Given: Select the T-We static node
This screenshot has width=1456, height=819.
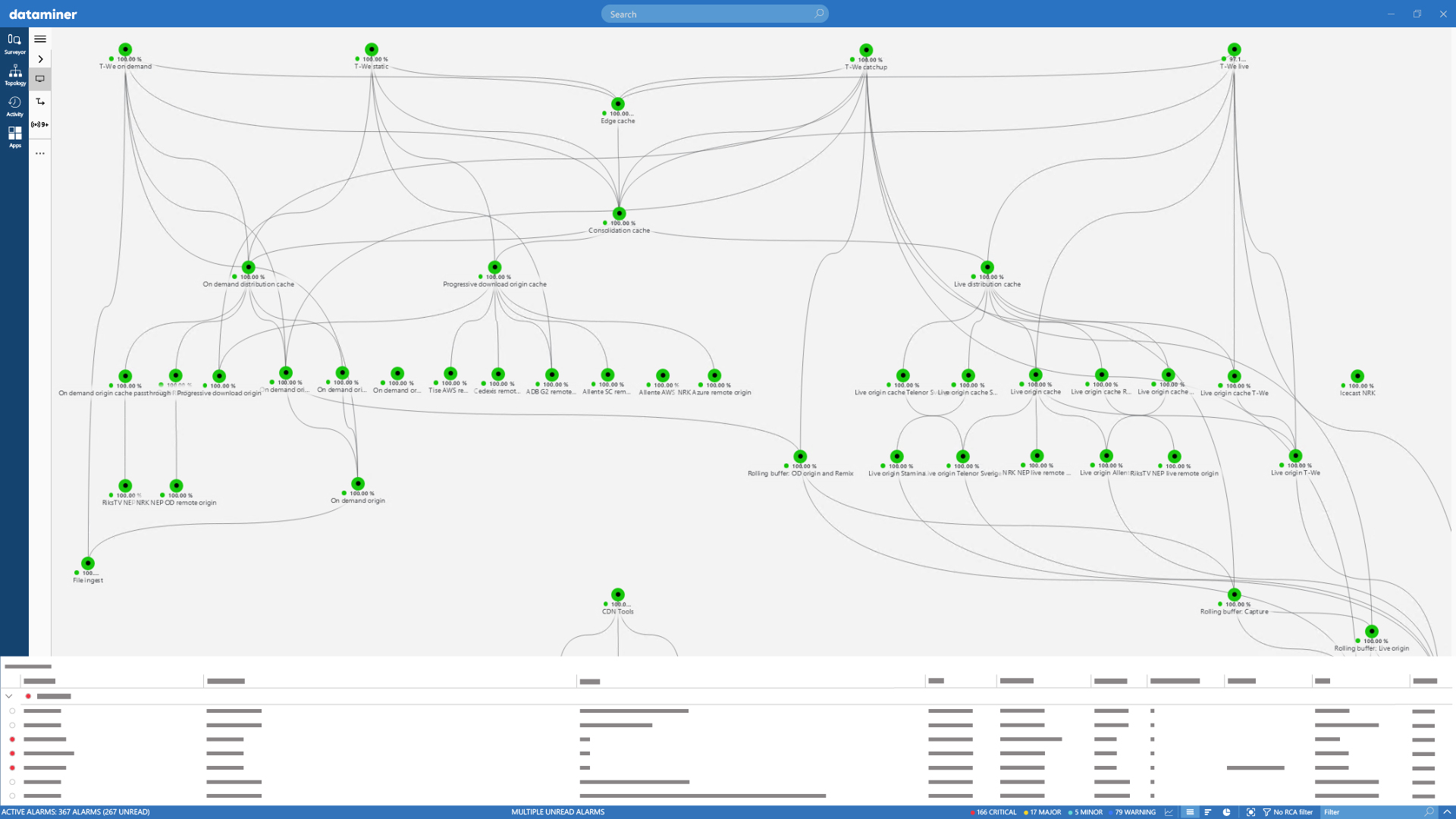Looking at the screenshot, I should pos(372,49).
